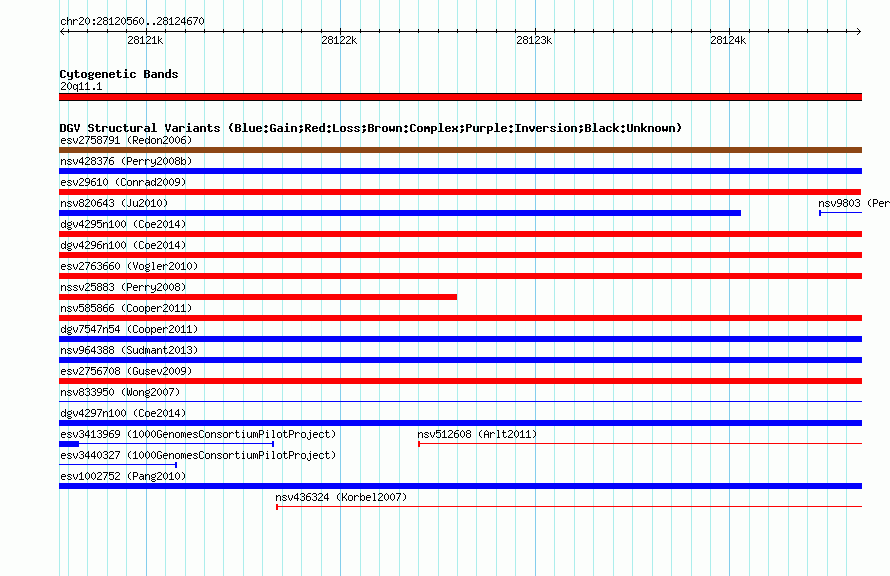Click the blue esv1002752 Pang2010 bar

[460, 486]
